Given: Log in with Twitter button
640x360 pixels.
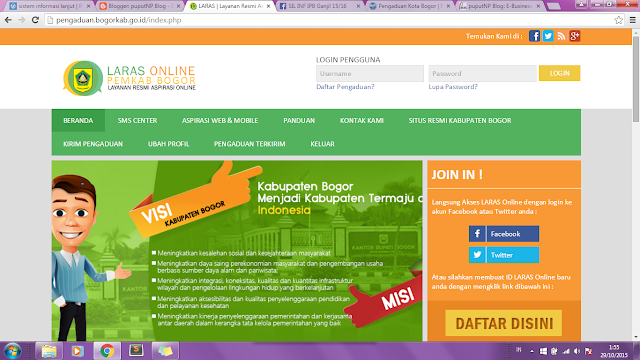Looking at the screenshot, I should 504,255.
